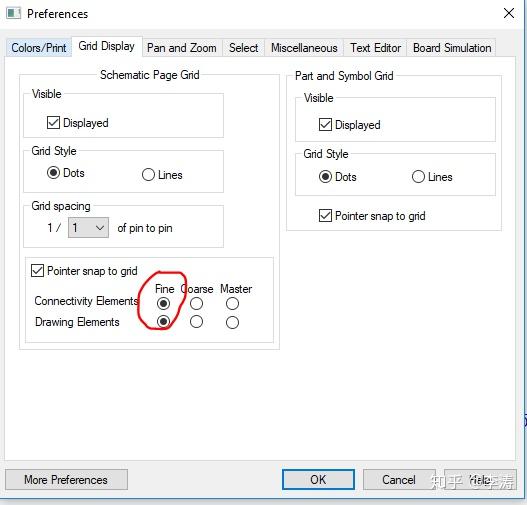Open the Select tab

tap(243, 48)
